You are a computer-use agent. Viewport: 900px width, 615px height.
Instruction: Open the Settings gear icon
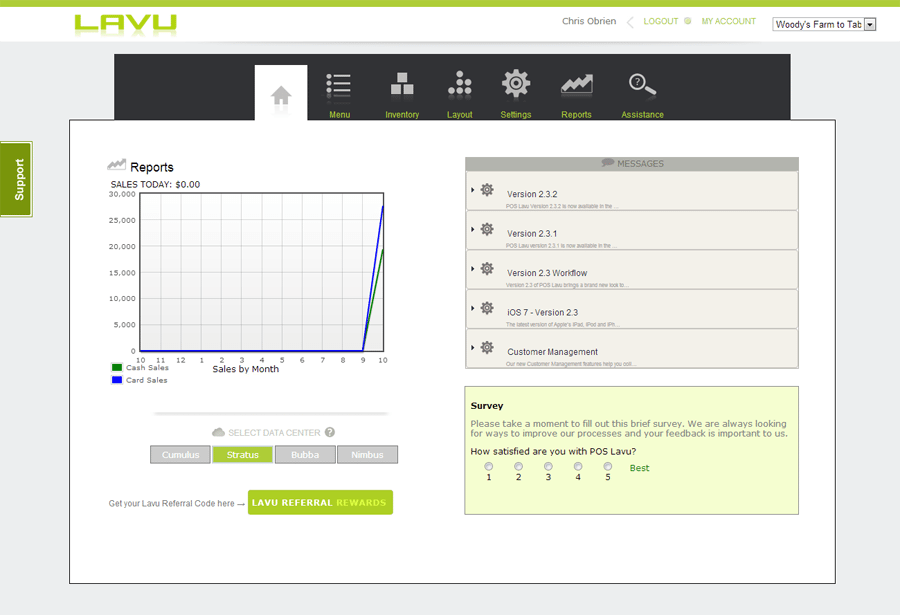coord(516,84)
